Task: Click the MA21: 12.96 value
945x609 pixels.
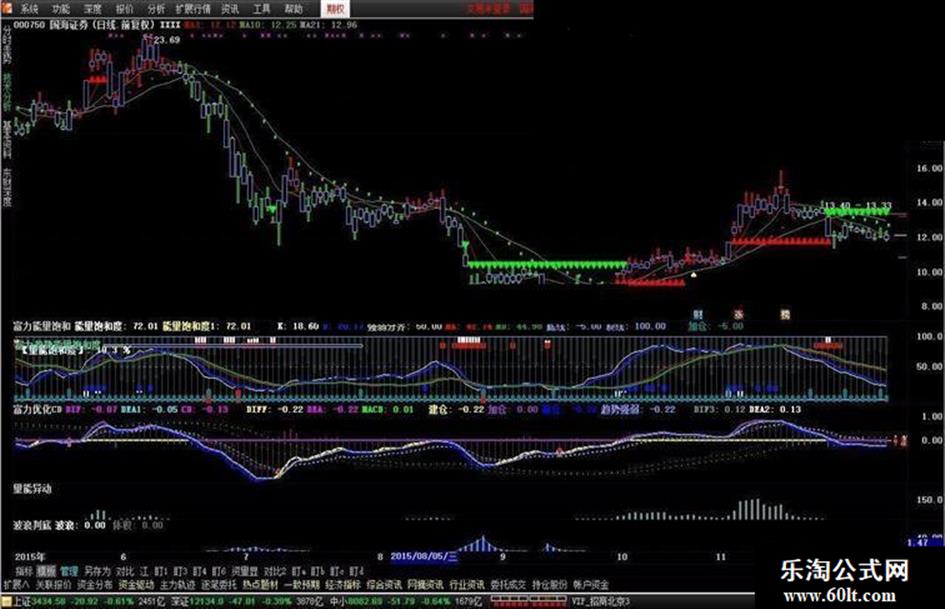Action: coord(328,25)
